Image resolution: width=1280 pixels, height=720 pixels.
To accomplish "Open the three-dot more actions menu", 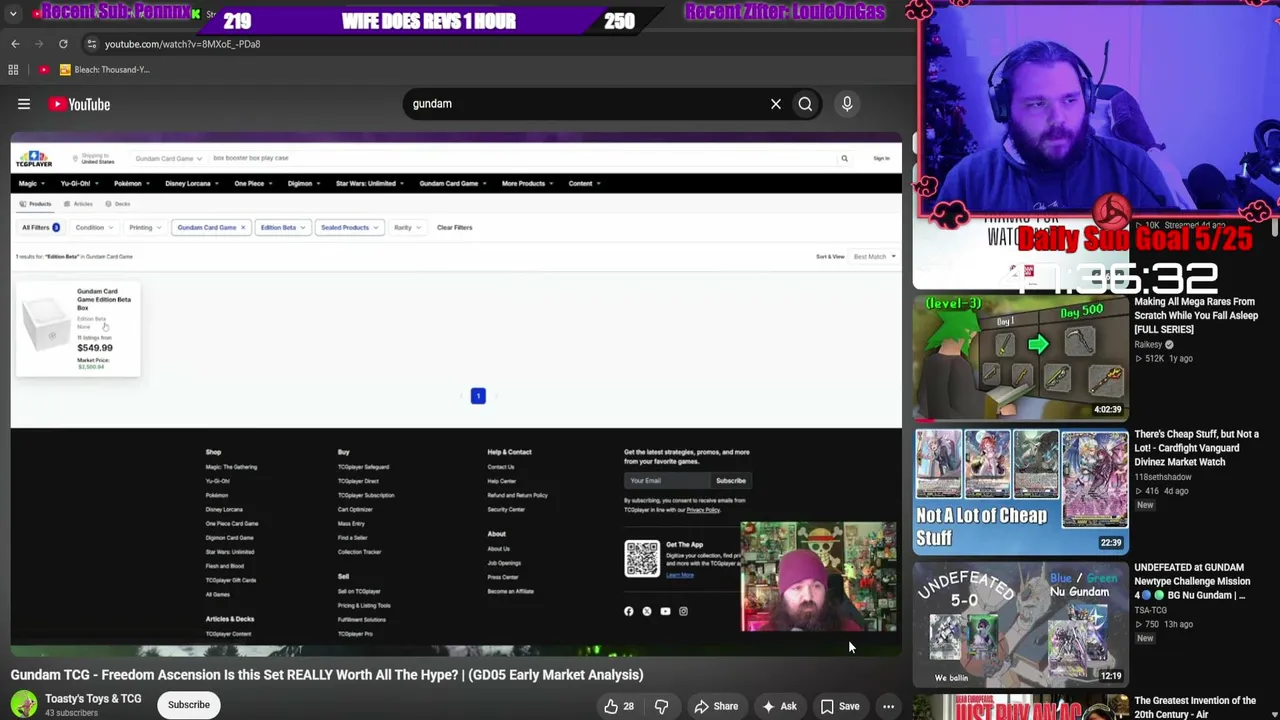I will point(888,706).
